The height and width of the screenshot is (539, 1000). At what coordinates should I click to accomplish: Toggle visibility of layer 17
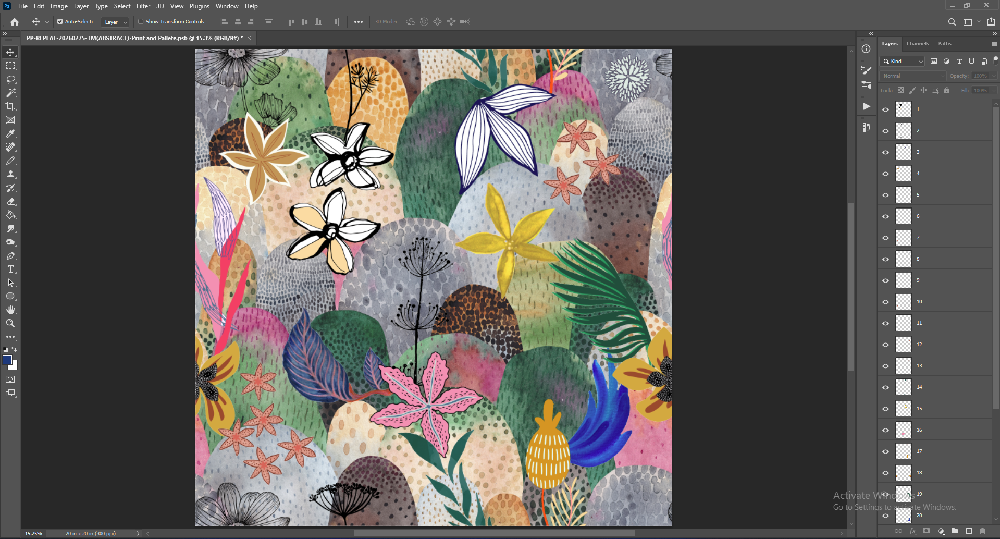pyautogui.click(x=885, y=452)
